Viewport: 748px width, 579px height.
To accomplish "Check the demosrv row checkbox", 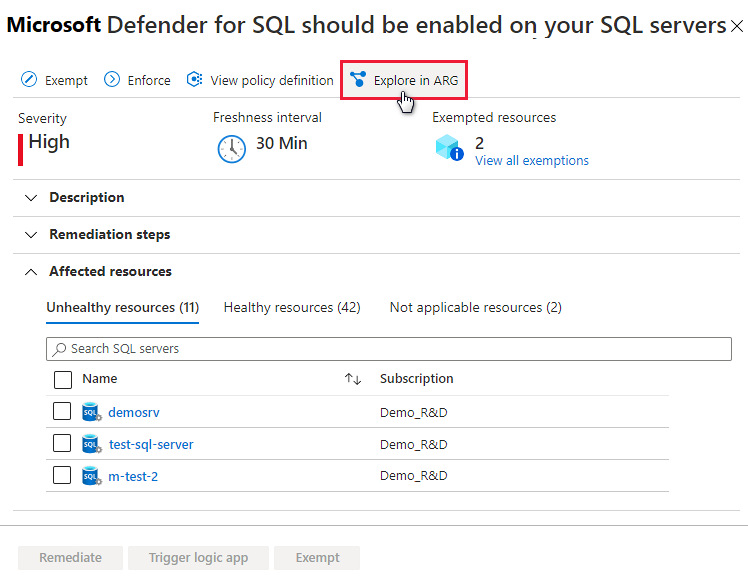I will pos(62,411).
